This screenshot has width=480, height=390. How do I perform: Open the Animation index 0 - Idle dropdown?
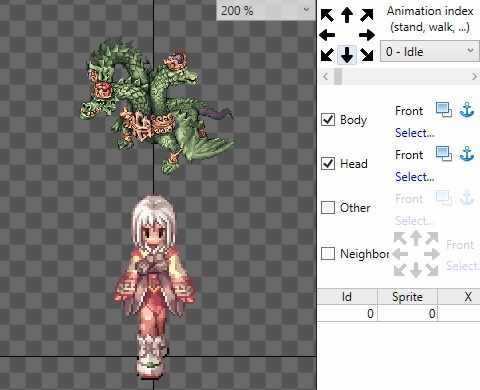click(x=430, y=52)
